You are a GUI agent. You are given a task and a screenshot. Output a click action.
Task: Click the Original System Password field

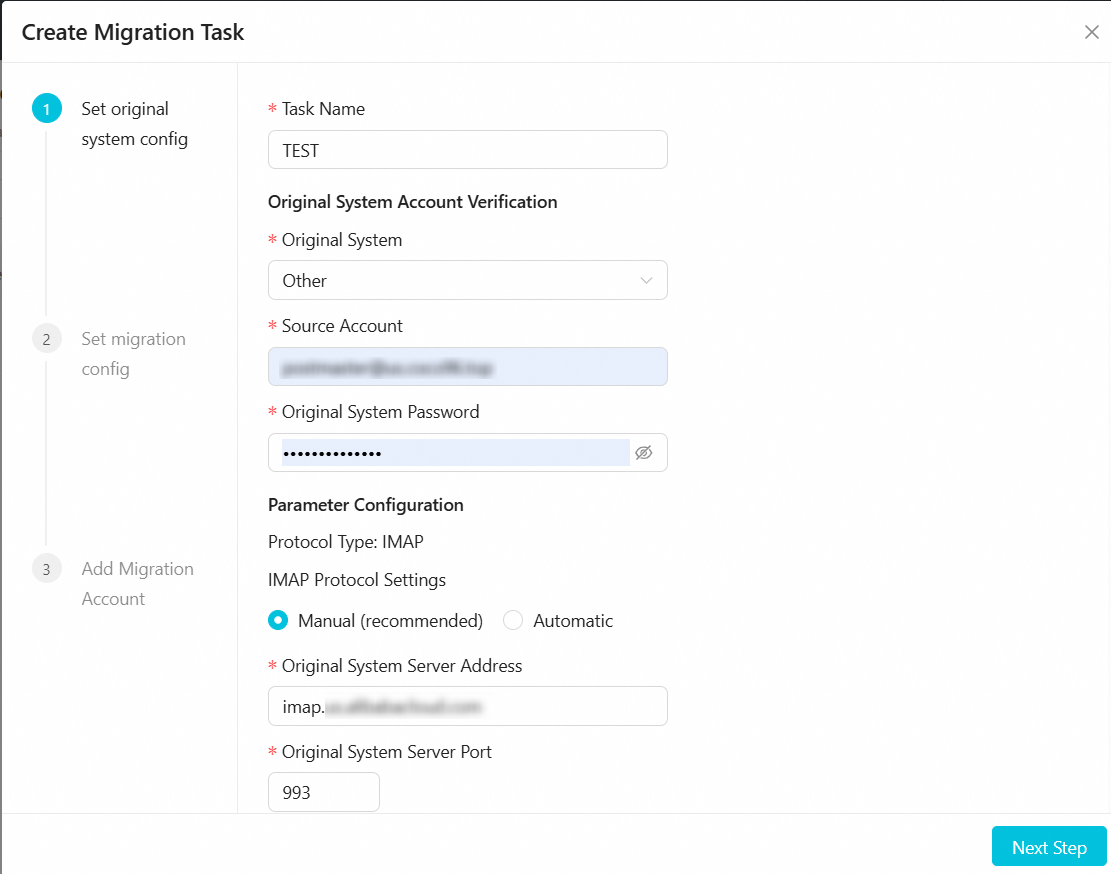click(450, 453)
